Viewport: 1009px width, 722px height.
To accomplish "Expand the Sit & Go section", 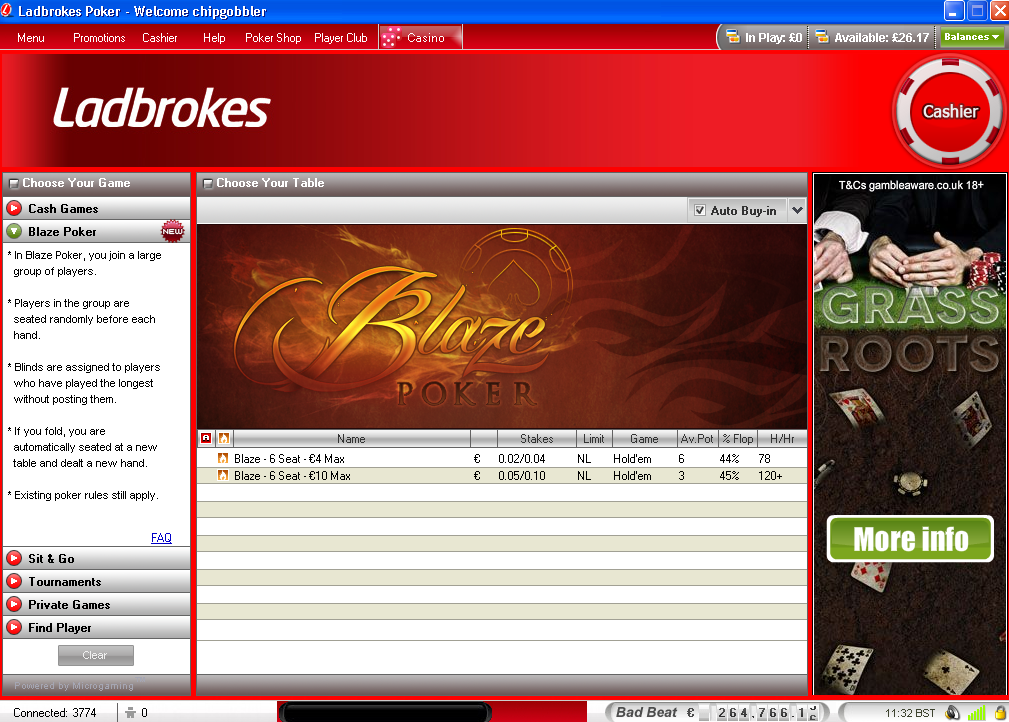I will click(97, 559).
